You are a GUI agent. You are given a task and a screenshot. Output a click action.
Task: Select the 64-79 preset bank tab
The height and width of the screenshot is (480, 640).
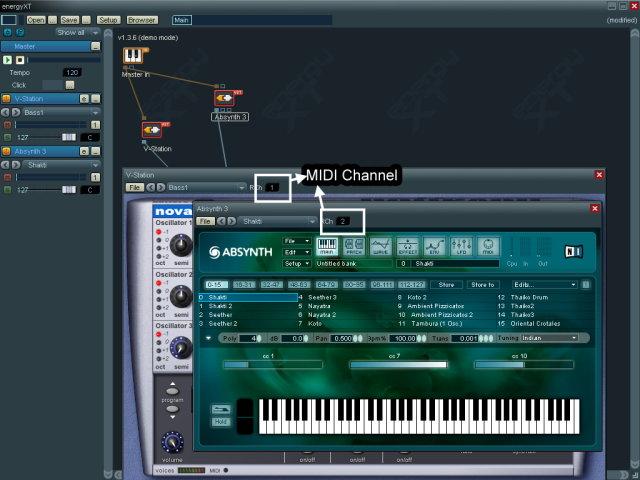tap(327, 284)
